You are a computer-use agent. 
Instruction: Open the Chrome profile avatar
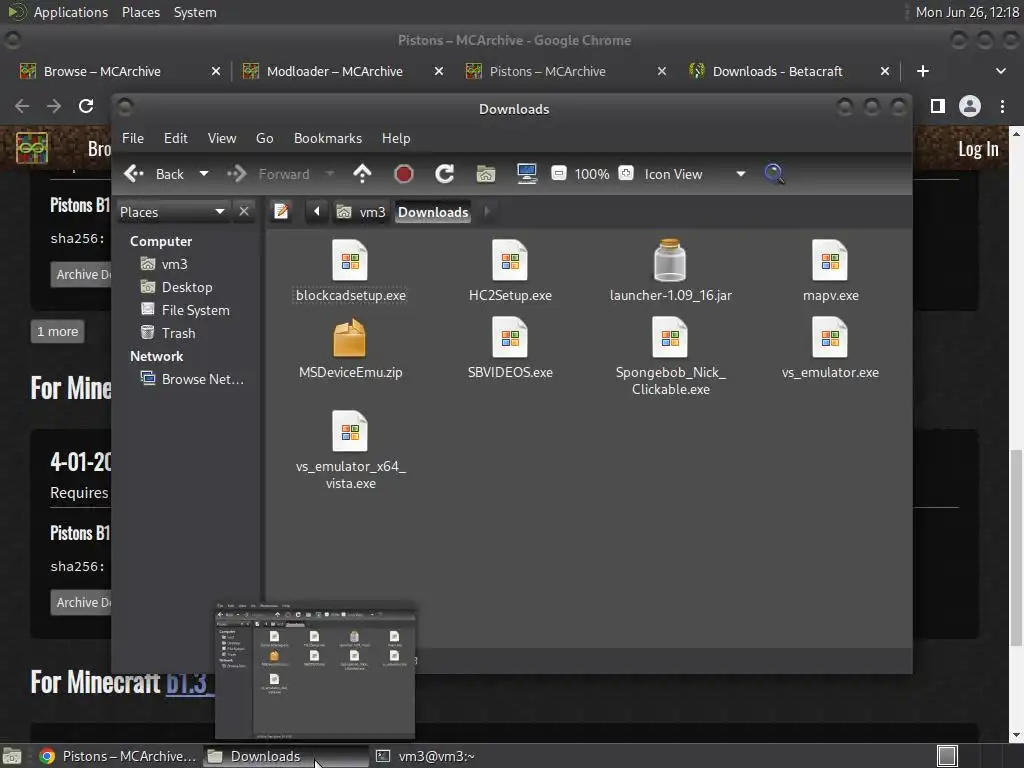pyautogui.click(x=970, y=106)
